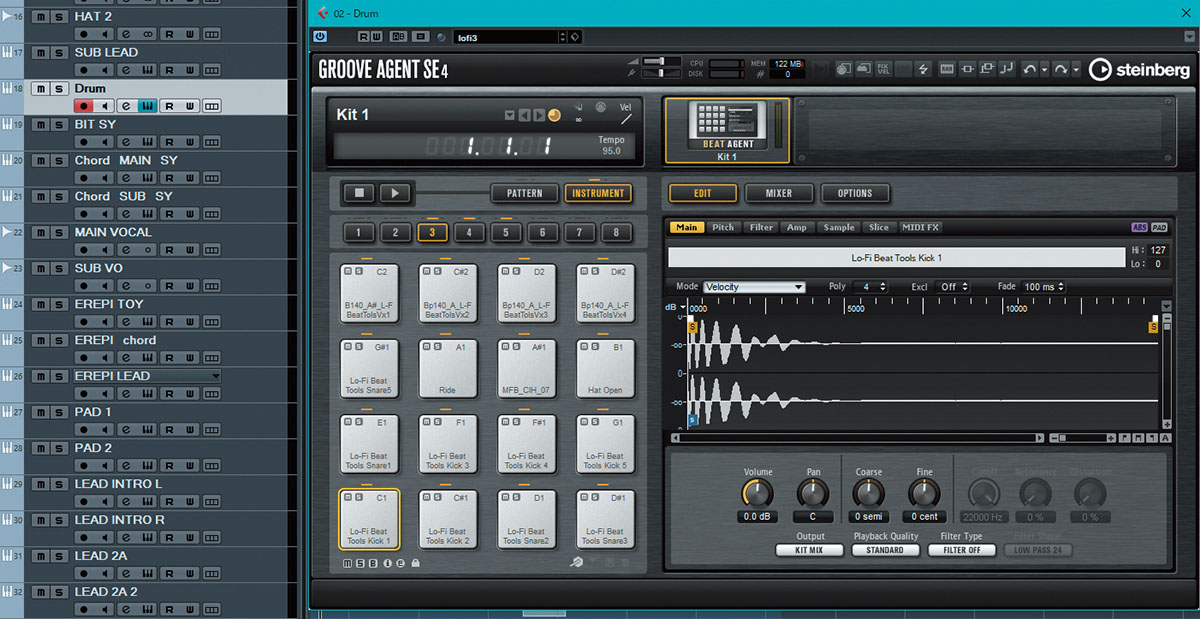
Task: Open the Mode Velocity dropdown
Action: 754,287
